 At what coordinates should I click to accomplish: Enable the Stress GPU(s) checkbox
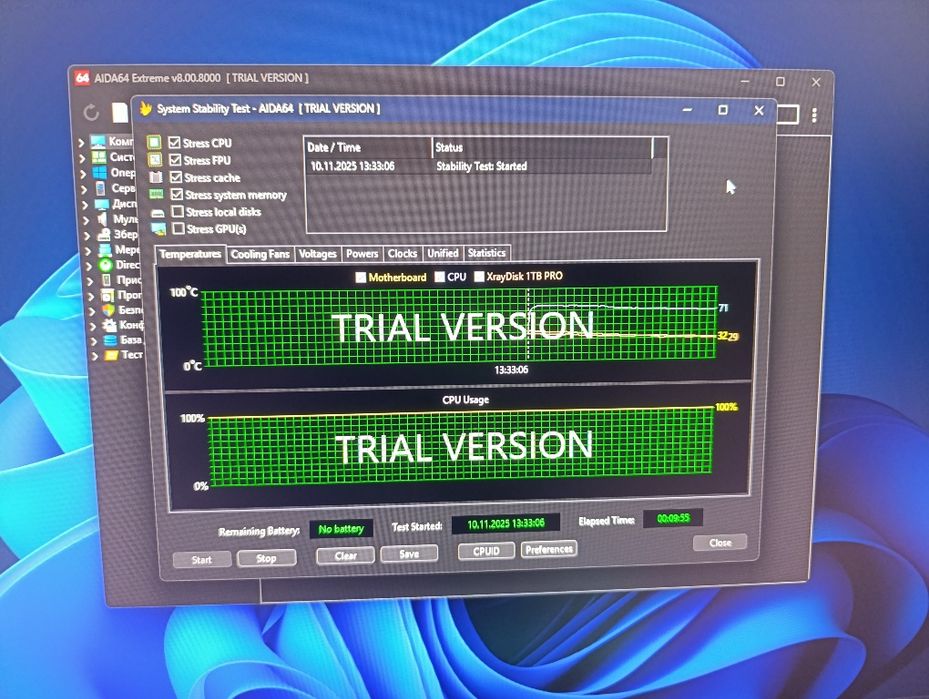pyautogui.click(x=179, y=229)
